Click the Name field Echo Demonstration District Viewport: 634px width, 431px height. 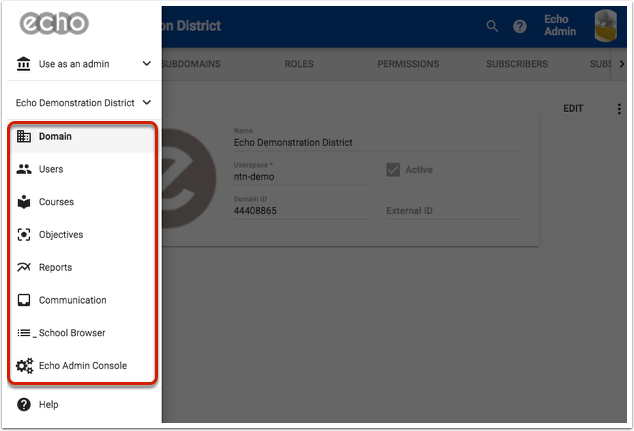click(x=378, y=142)
